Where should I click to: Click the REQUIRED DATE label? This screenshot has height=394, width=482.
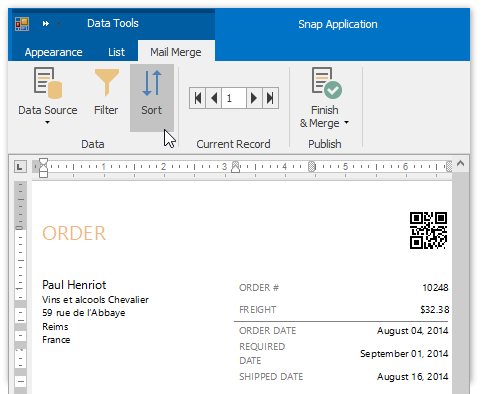(262, 354)
